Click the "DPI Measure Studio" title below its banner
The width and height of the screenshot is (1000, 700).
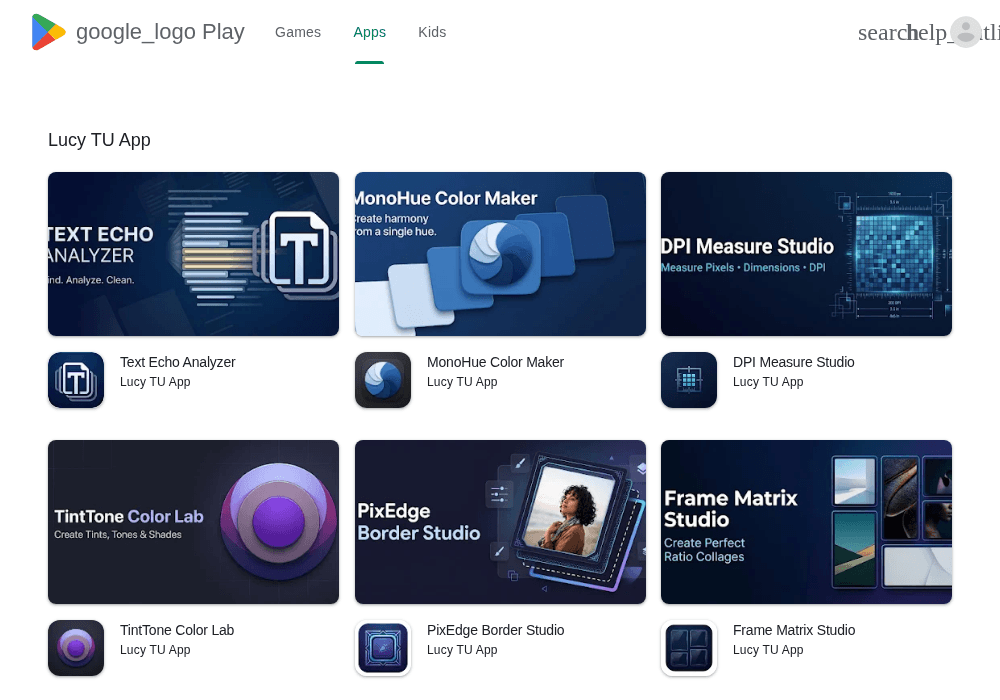[793, 362]
